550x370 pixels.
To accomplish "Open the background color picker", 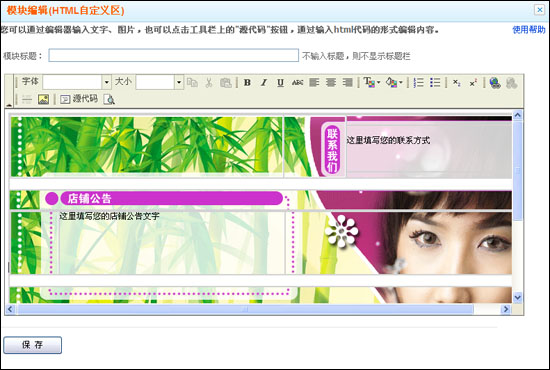I will 391,83.
